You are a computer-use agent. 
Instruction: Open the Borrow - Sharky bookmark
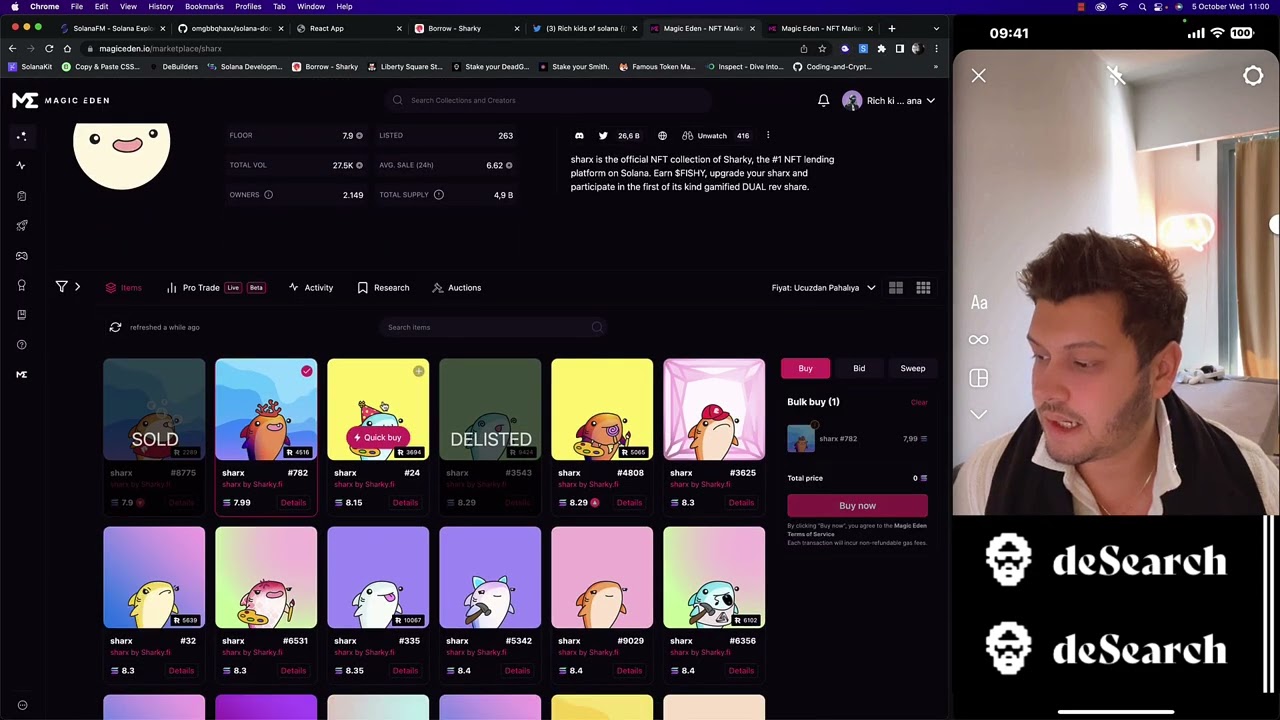point(325,67)
